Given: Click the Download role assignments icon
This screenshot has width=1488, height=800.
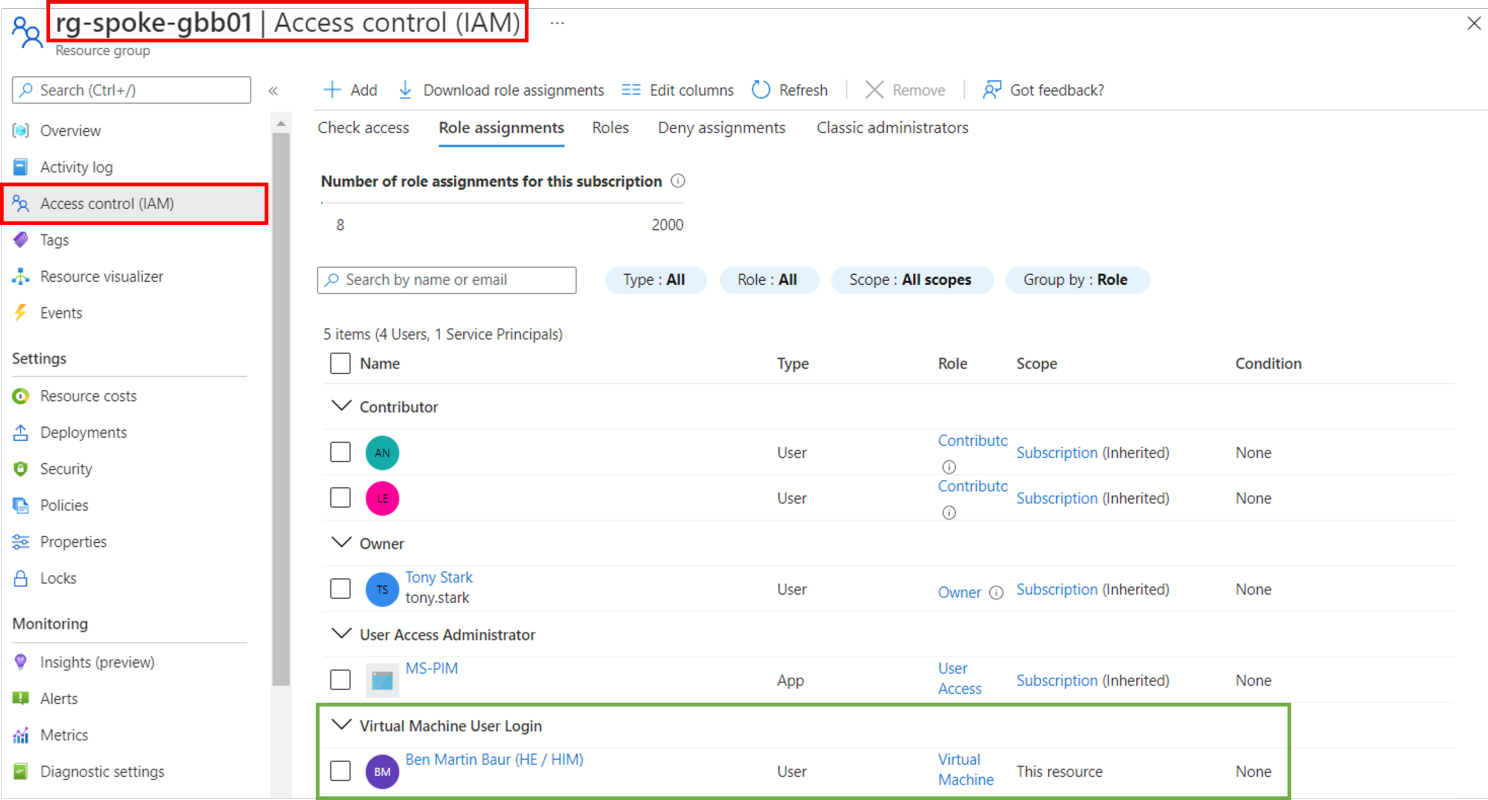Looking at the screenshot, I should point(405,90).
